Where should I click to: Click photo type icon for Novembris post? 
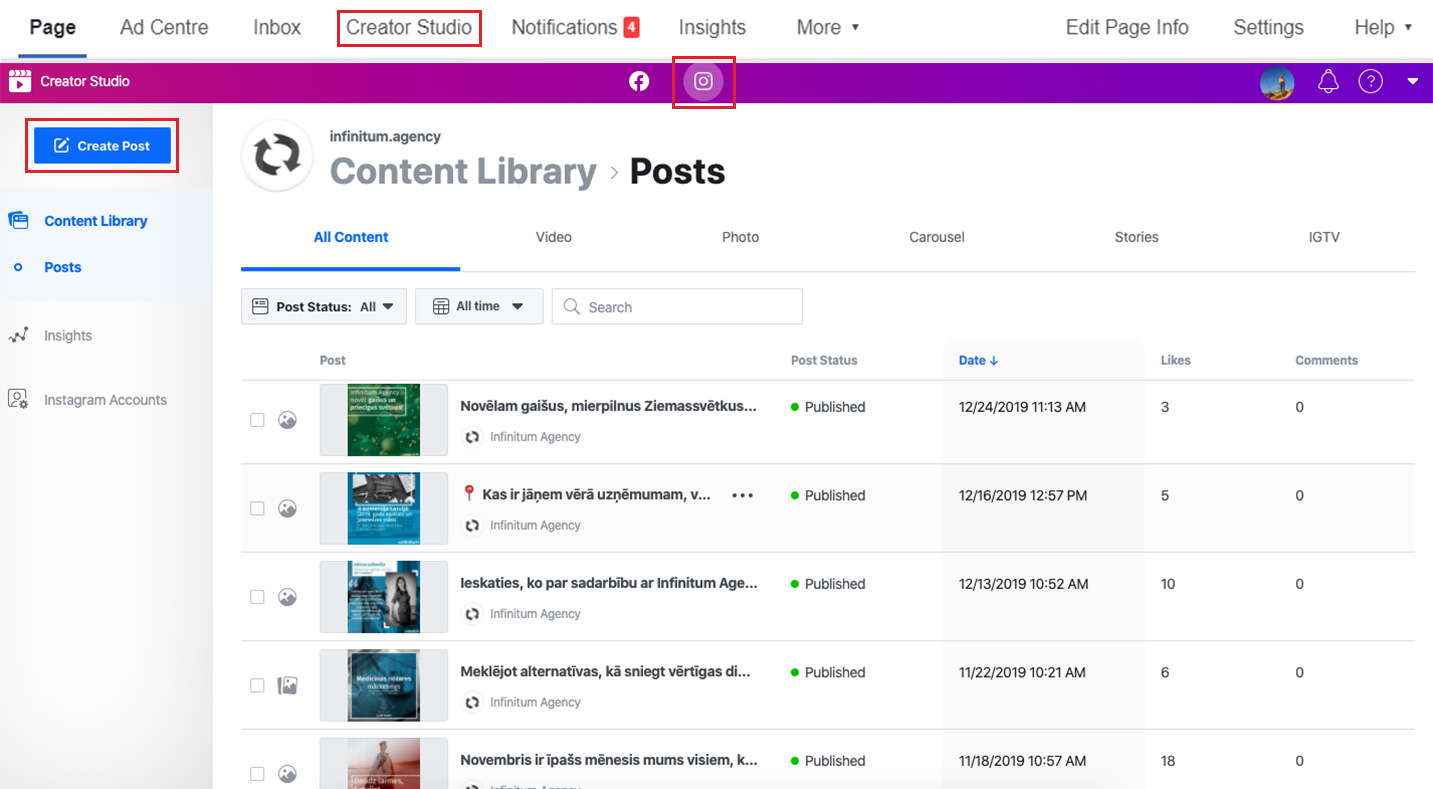[x=287, y=773]
